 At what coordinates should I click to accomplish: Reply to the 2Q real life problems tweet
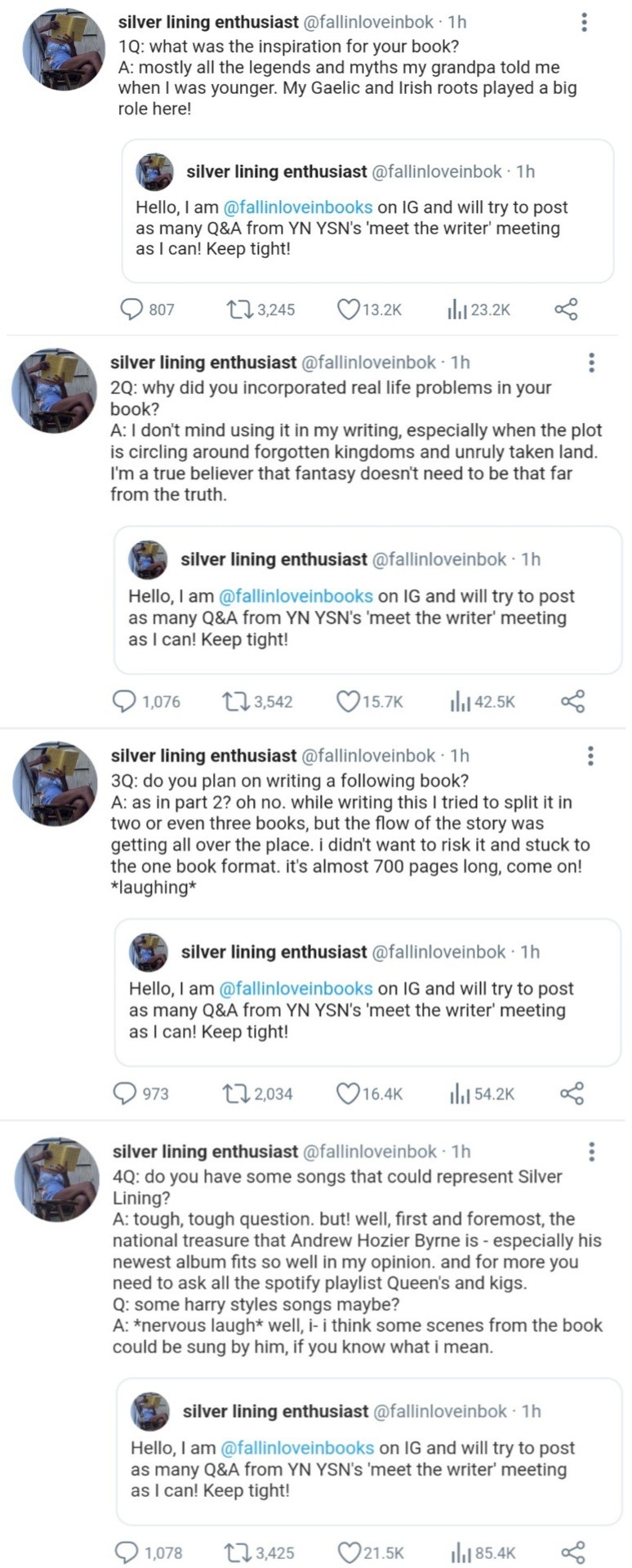pos(124,702)
